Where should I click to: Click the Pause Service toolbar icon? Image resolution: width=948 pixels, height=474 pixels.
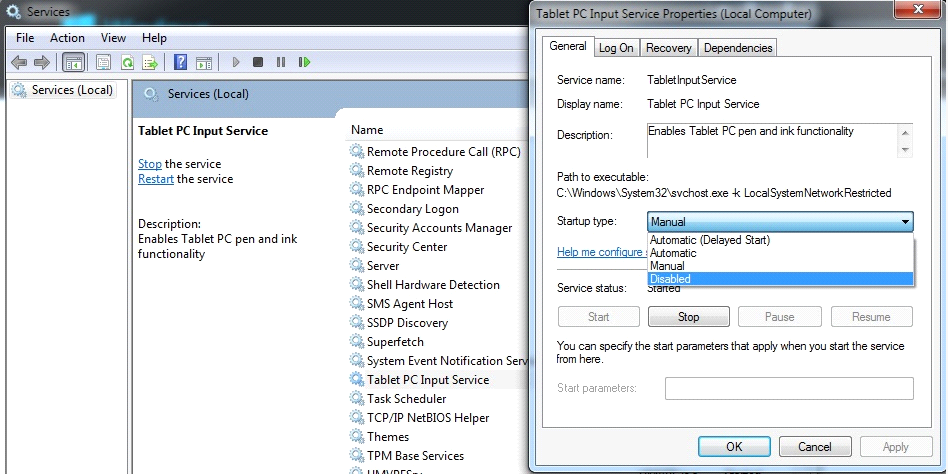tap(281, 62)
